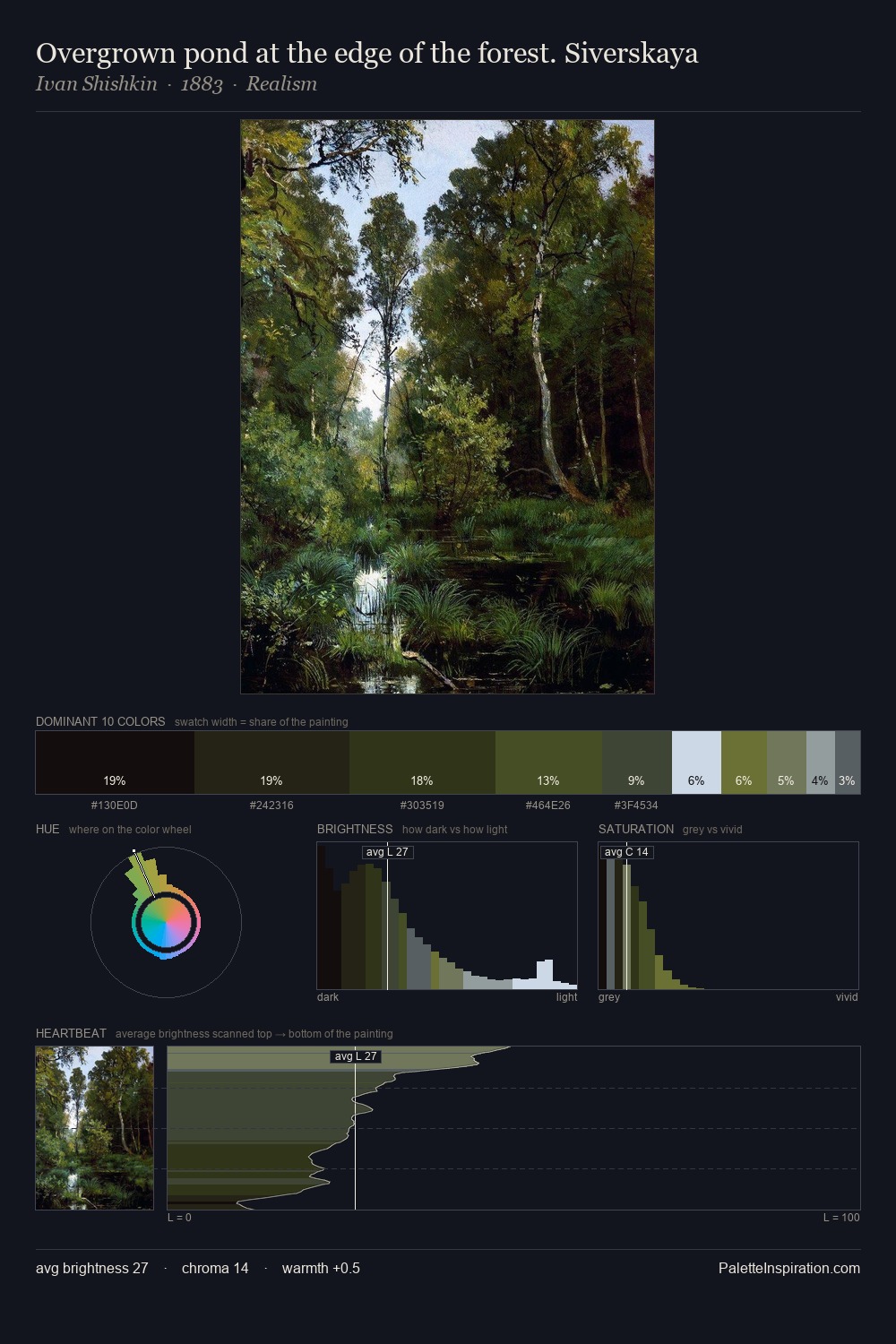Open the PaletteInspiration.com link

pyautogui.click(x=788, y=1268)
